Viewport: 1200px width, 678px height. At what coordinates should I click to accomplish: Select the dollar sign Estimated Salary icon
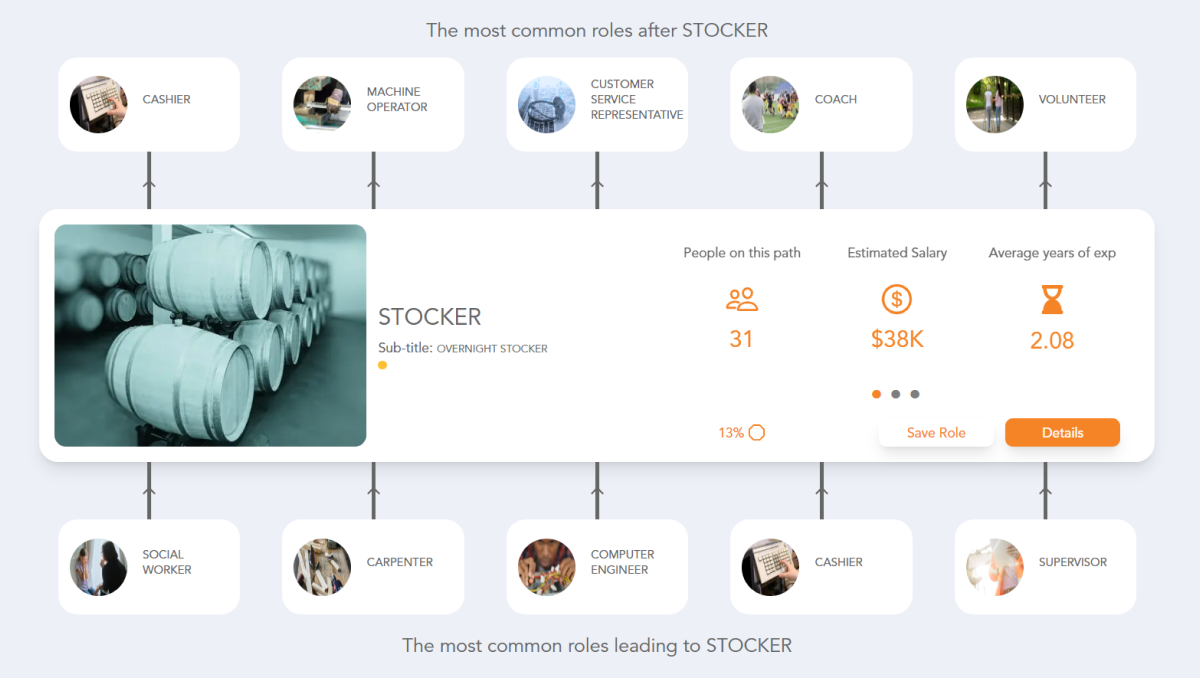(x=896, y=298)
